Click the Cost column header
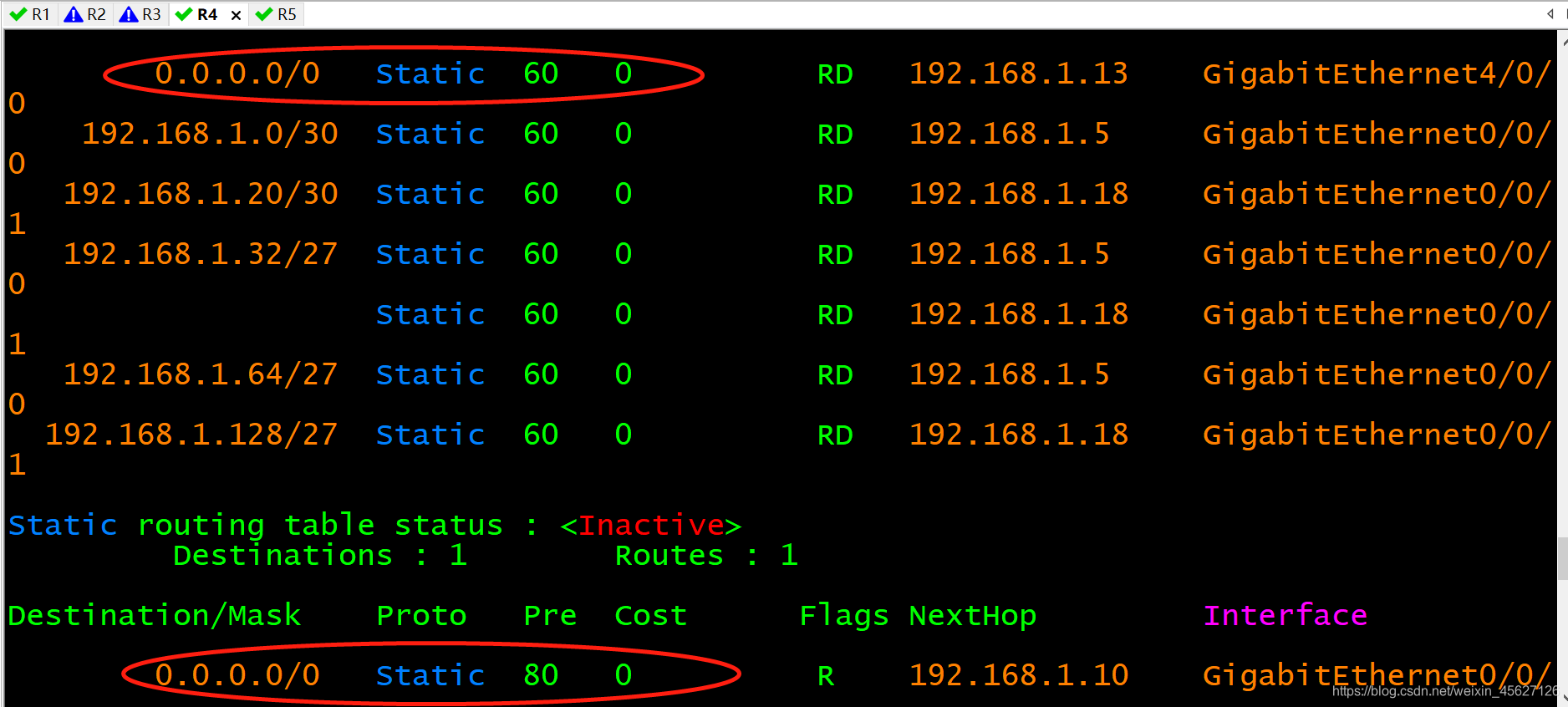This screenshot has width=1568, height=707. coord(650,615)
